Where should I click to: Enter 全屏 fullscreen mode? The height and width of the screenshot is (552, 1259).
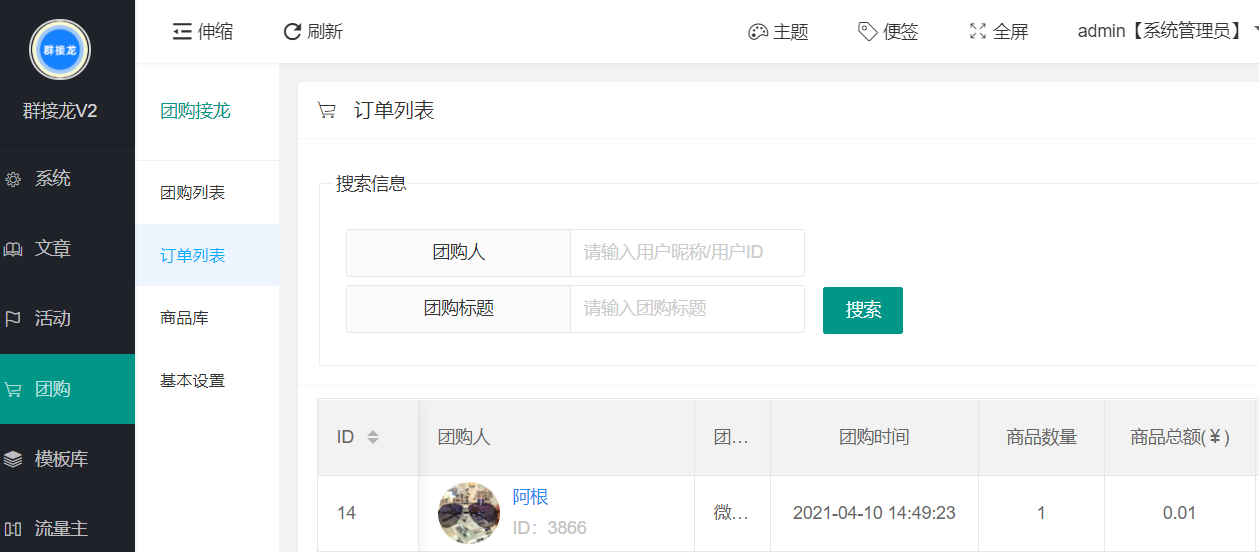tap(999, 32)
